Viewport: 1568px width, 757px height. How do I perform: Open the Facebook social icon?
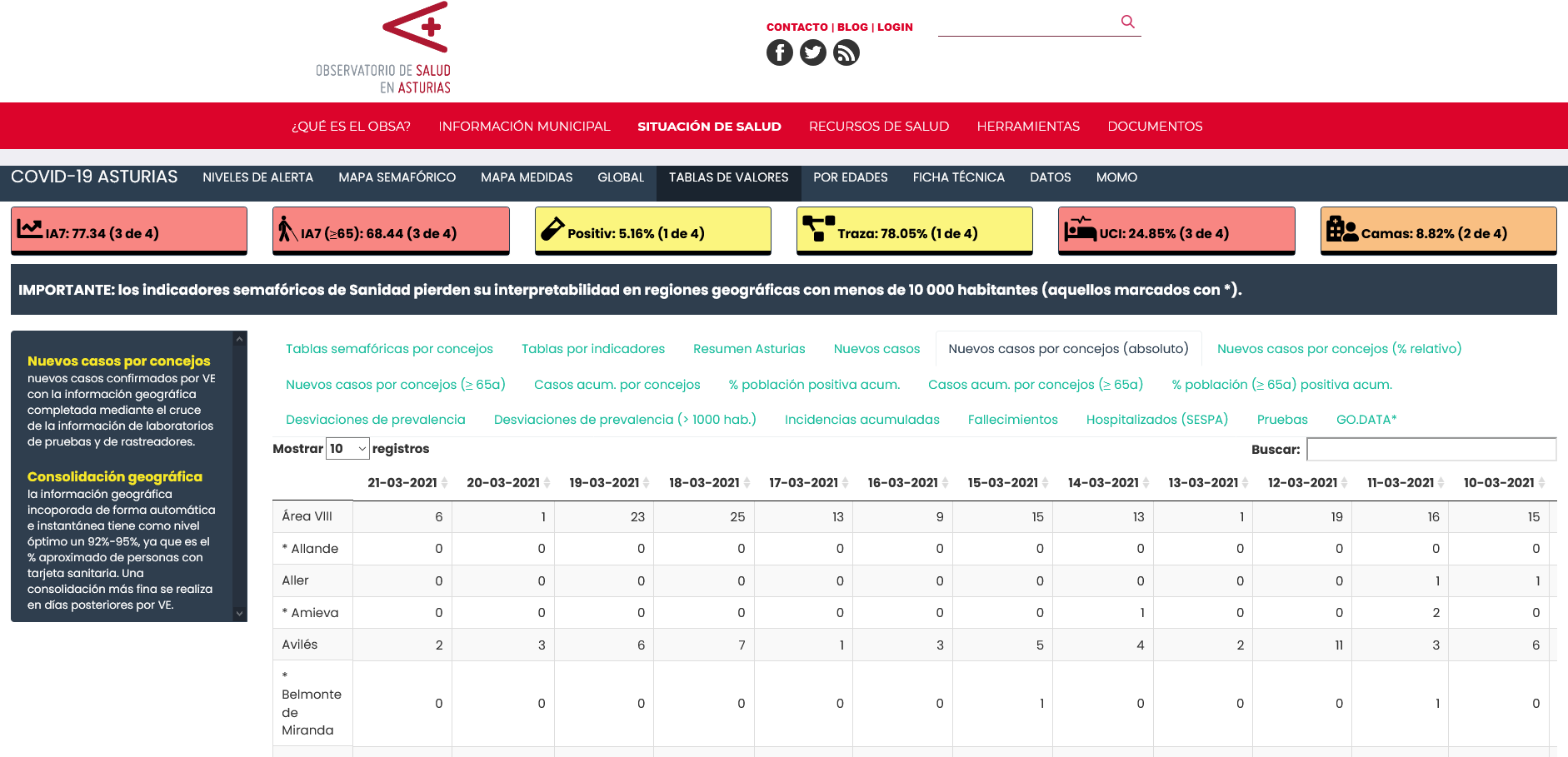[780, 52]
